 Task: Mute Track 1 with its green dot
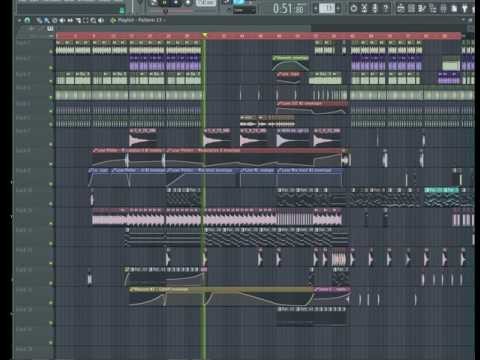click(x=51, y=51)
